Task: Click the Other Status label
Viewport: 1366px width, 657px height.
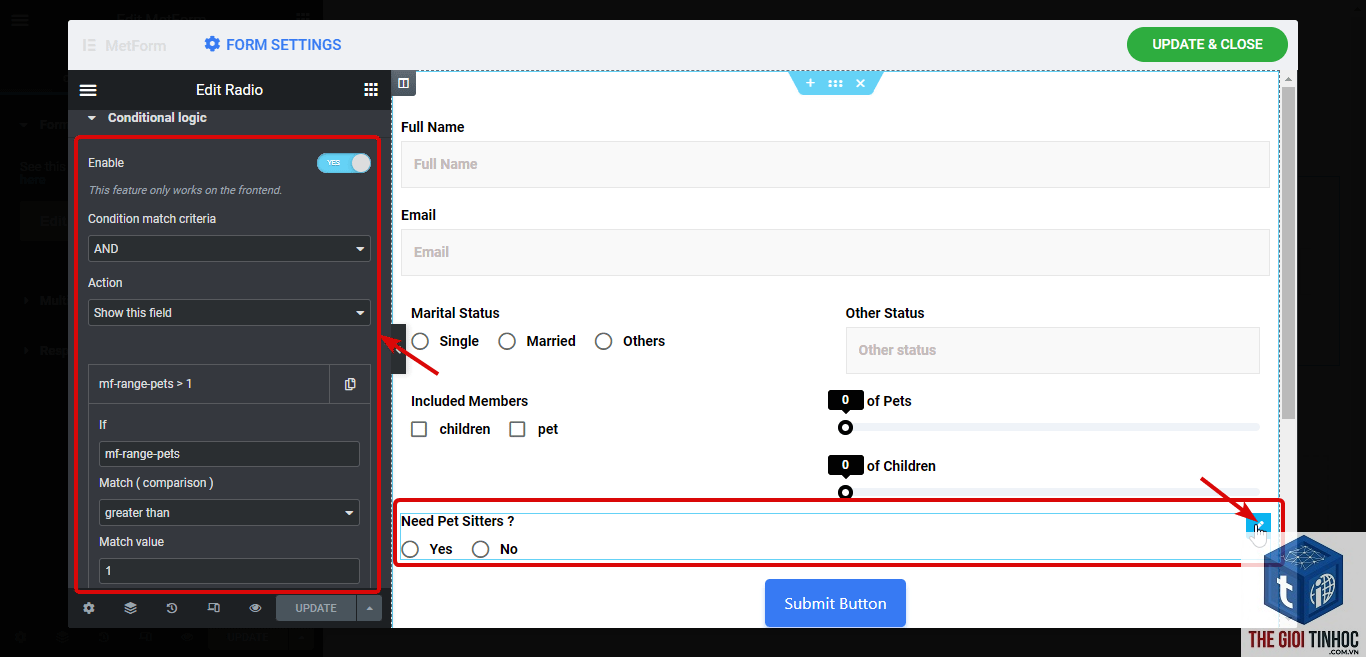Action: click(x=885, y=313)
